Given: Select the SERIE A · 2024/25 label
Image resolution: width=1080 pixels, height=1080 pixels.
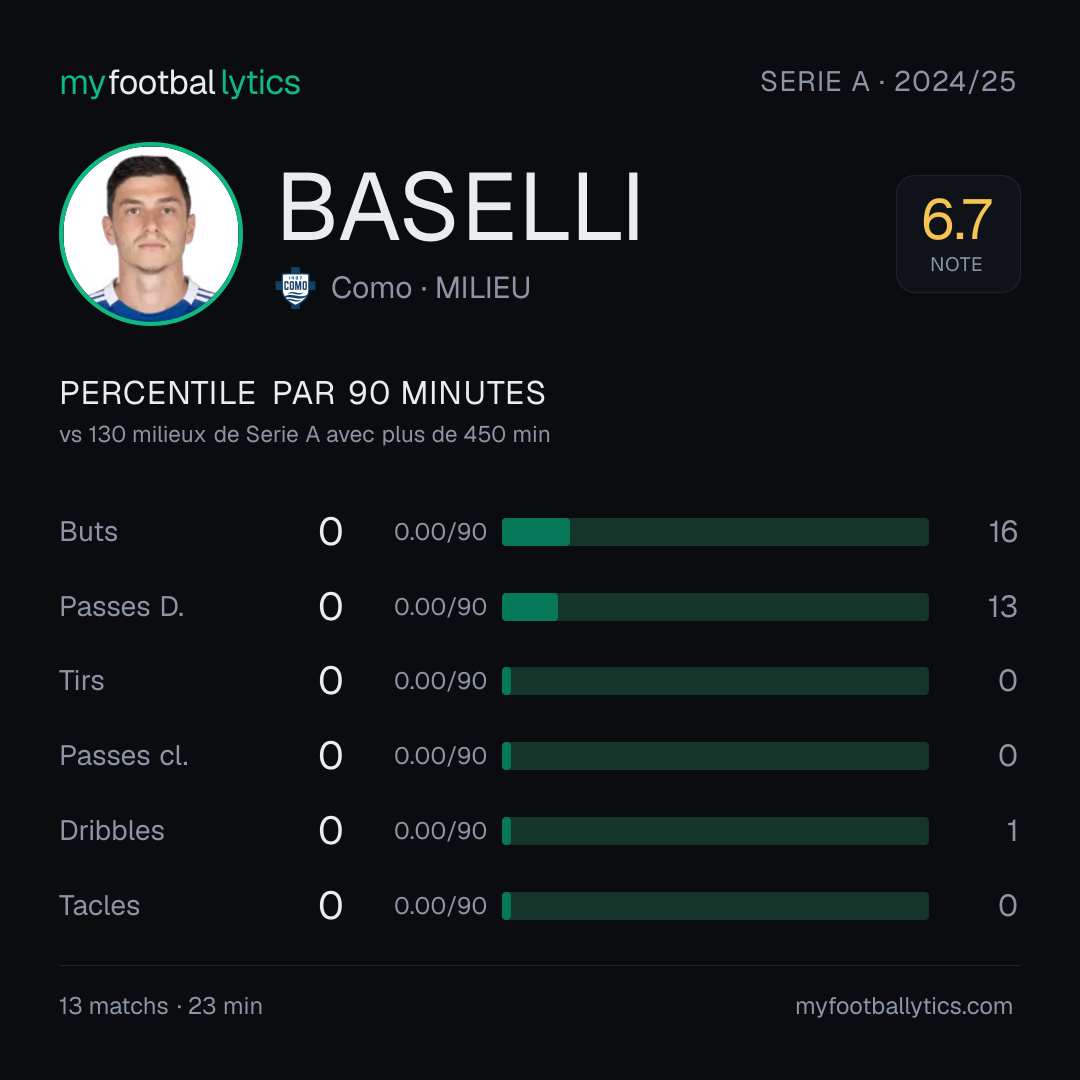Looking at the screenshot, I should (x=888, y=82).
